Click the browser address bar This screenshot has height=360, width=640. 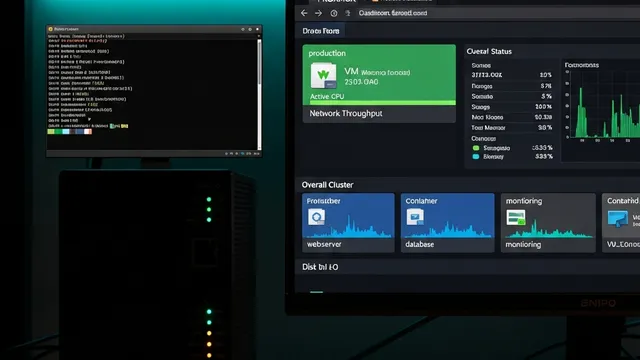(x=498, y=13)
